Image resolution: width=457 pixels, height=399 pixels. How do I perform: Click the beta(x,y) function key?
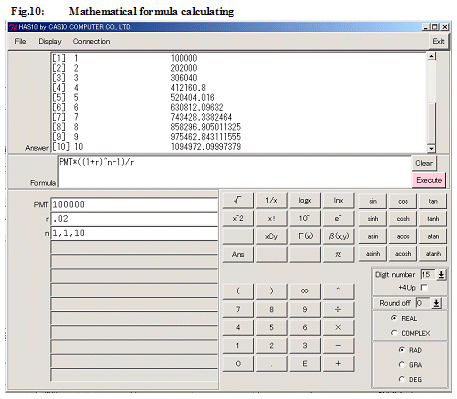tap(338, 236)
